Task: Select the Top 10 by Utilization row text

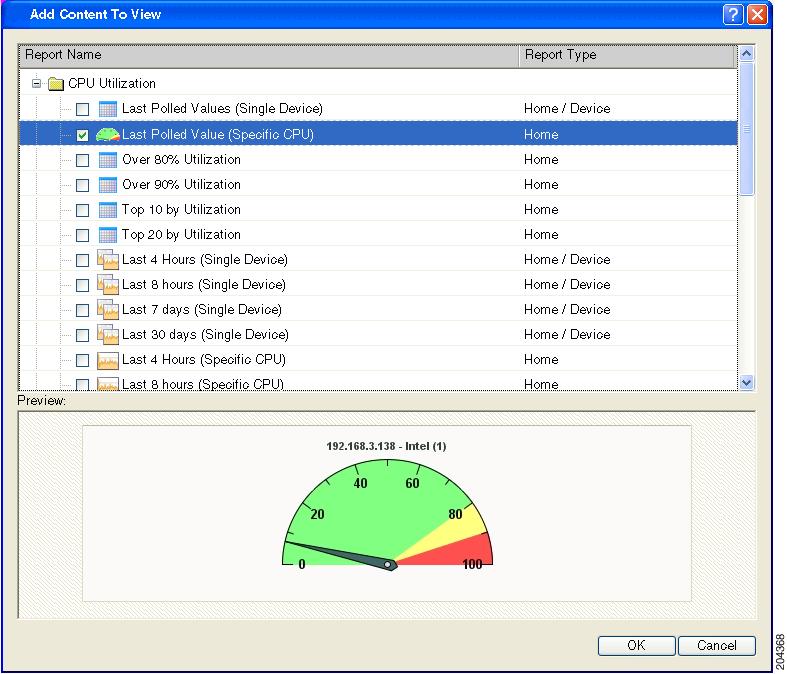Action: (x=181, y=210)
